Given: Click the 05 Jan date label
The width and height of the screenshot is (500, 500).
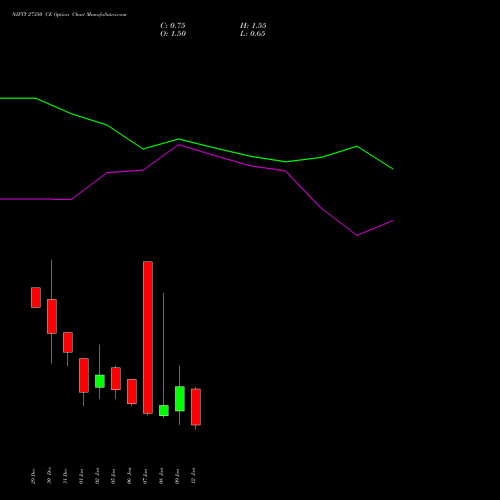Looking at the screenshot, I should click(113, 476).
